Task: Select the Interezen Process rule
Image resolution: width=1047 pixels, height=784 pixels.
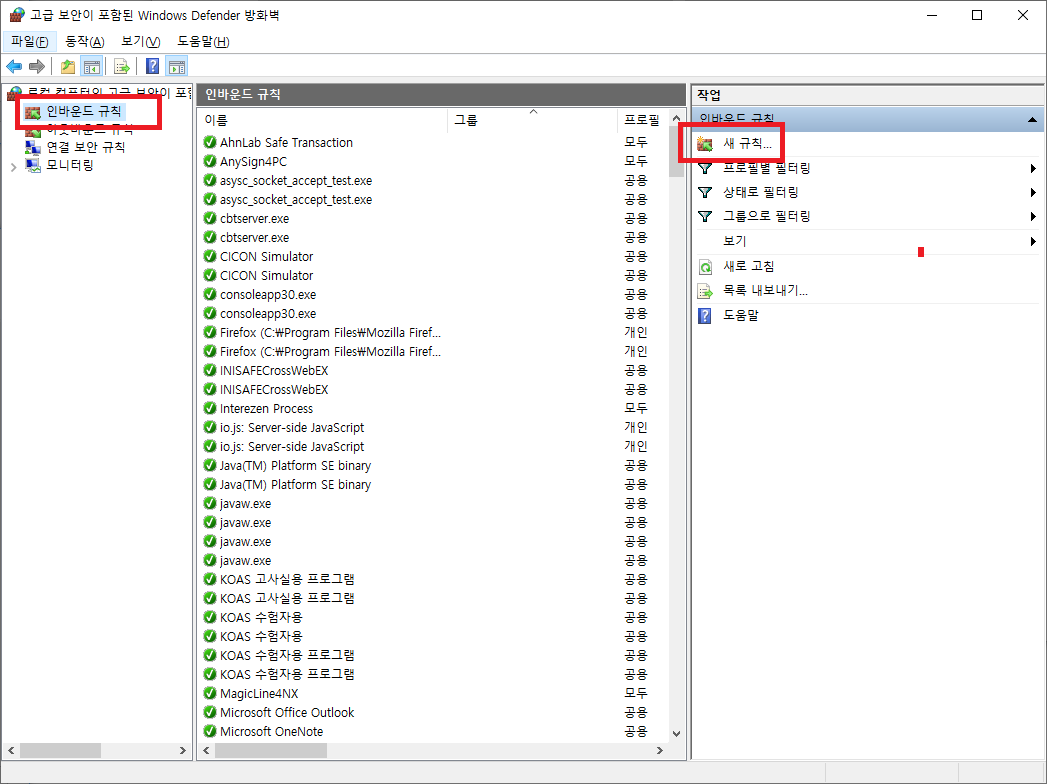Action: click(266, 408)
